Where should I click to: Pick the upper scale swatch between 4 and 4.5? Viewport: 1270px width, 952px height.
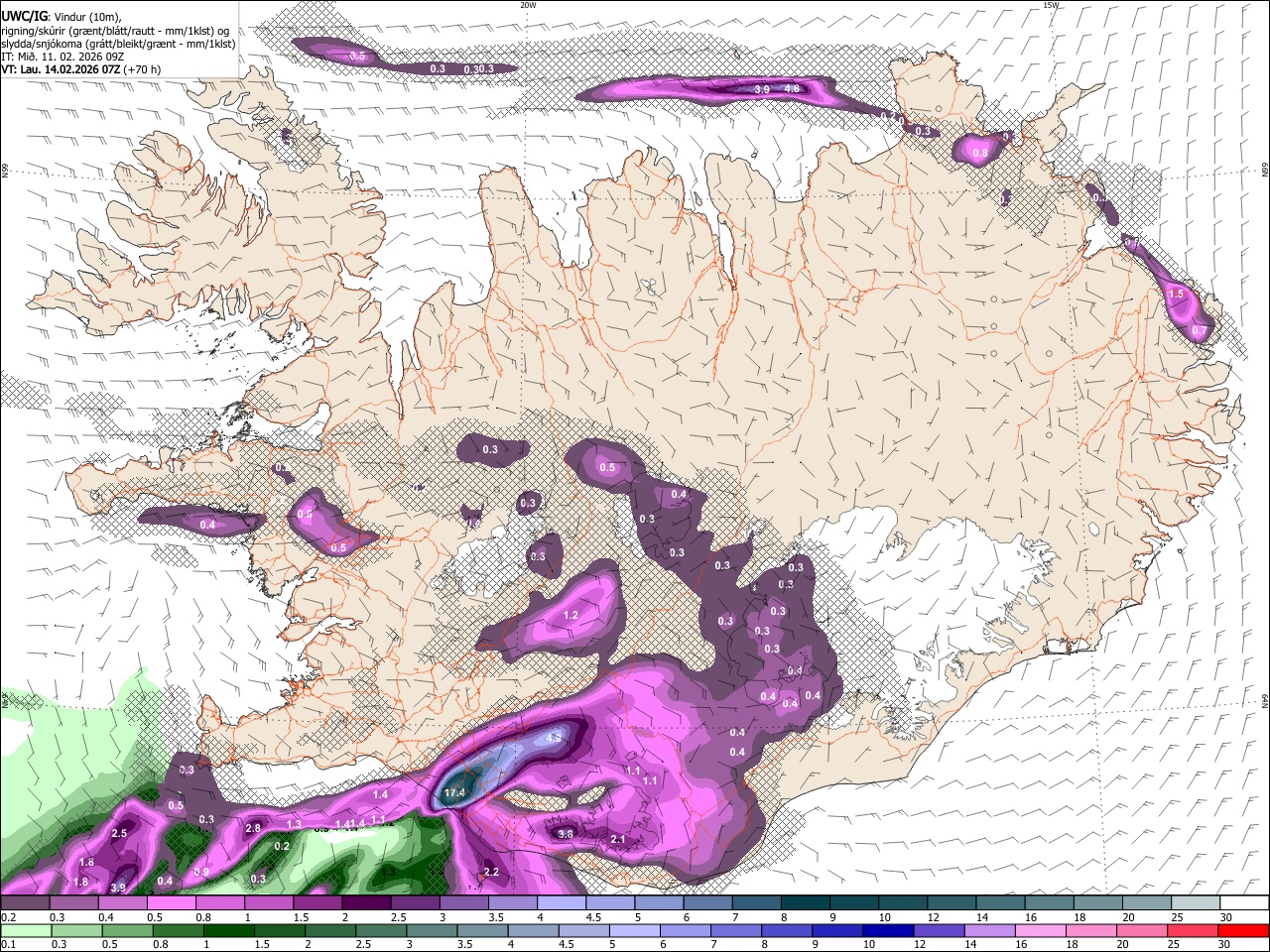click(562, 903)
